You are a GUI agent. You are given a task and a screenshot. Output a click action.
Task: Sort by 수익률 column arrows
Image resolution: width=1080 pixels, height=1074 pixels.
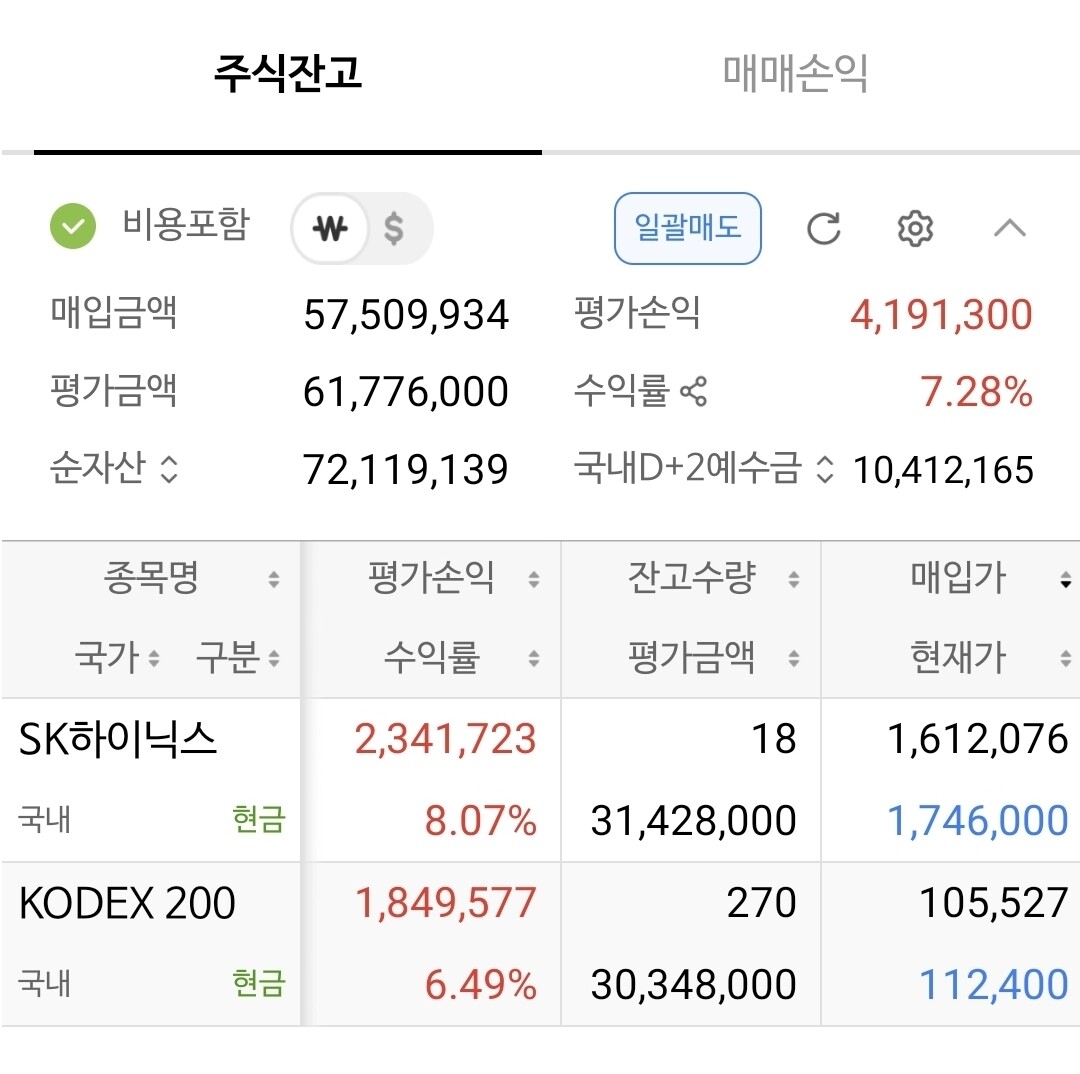click(x=534, y=659)
